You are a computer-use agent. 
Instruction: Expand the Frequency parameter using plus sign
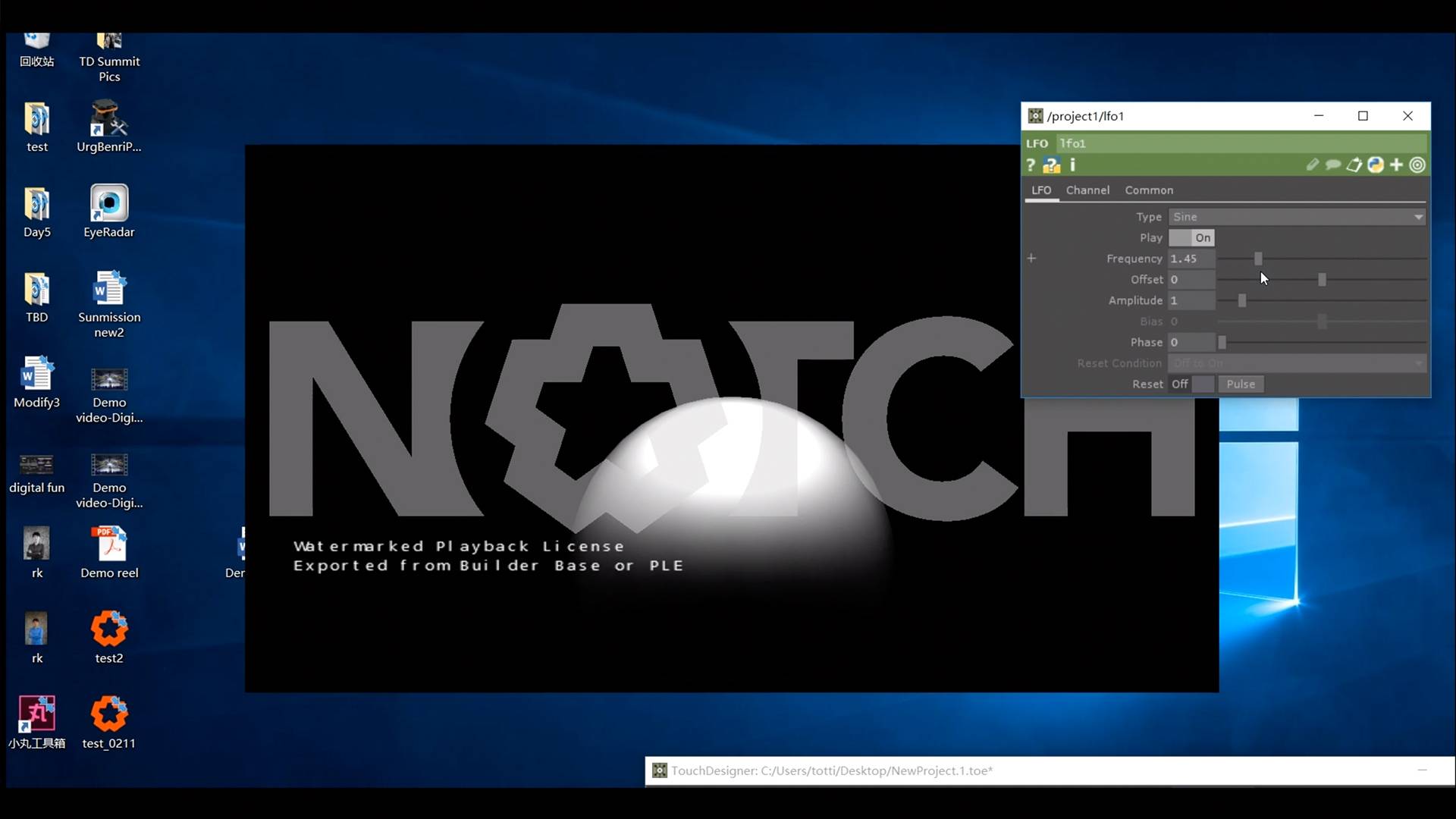pos(1031,259)
